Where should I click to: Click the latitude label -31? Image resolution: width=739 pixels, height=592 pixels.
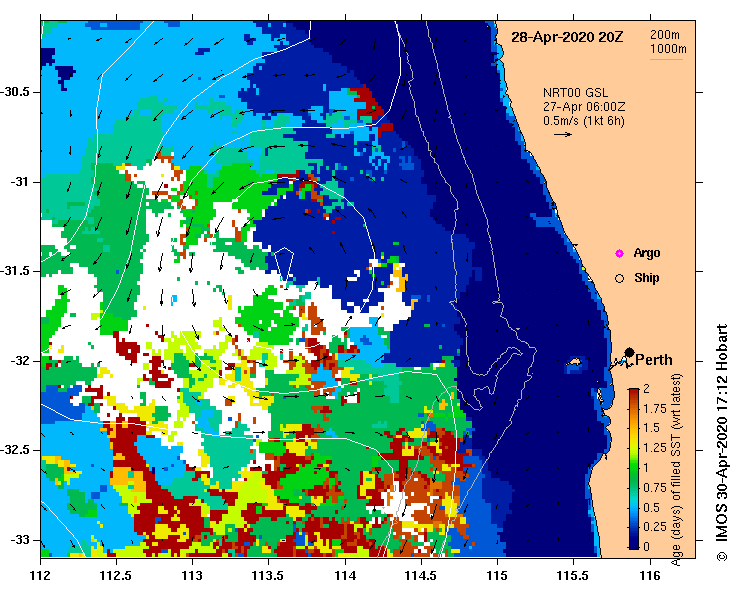(x=19, y=182)
